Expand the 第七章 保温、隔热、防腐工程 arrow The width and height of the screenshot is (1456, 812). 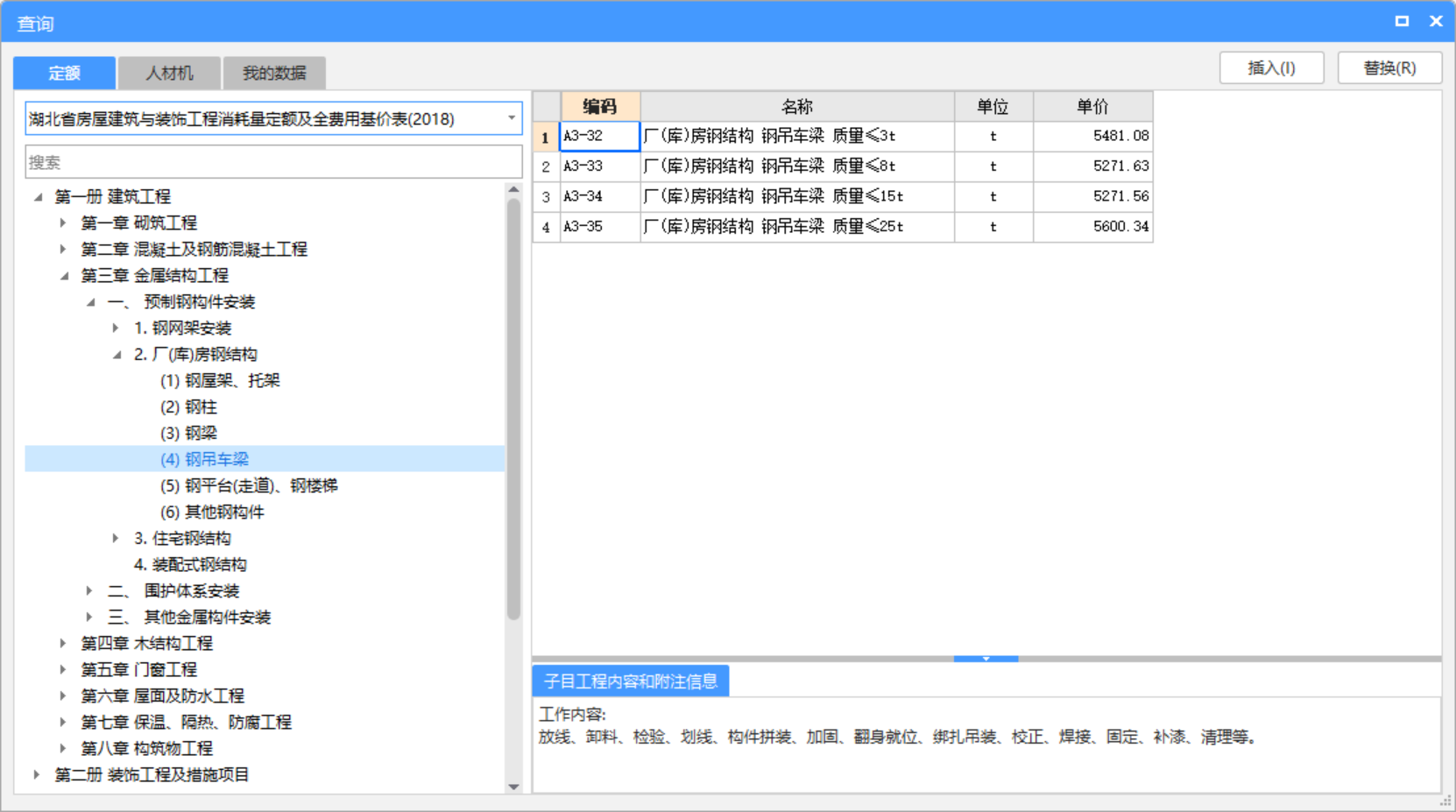point(63,723)
